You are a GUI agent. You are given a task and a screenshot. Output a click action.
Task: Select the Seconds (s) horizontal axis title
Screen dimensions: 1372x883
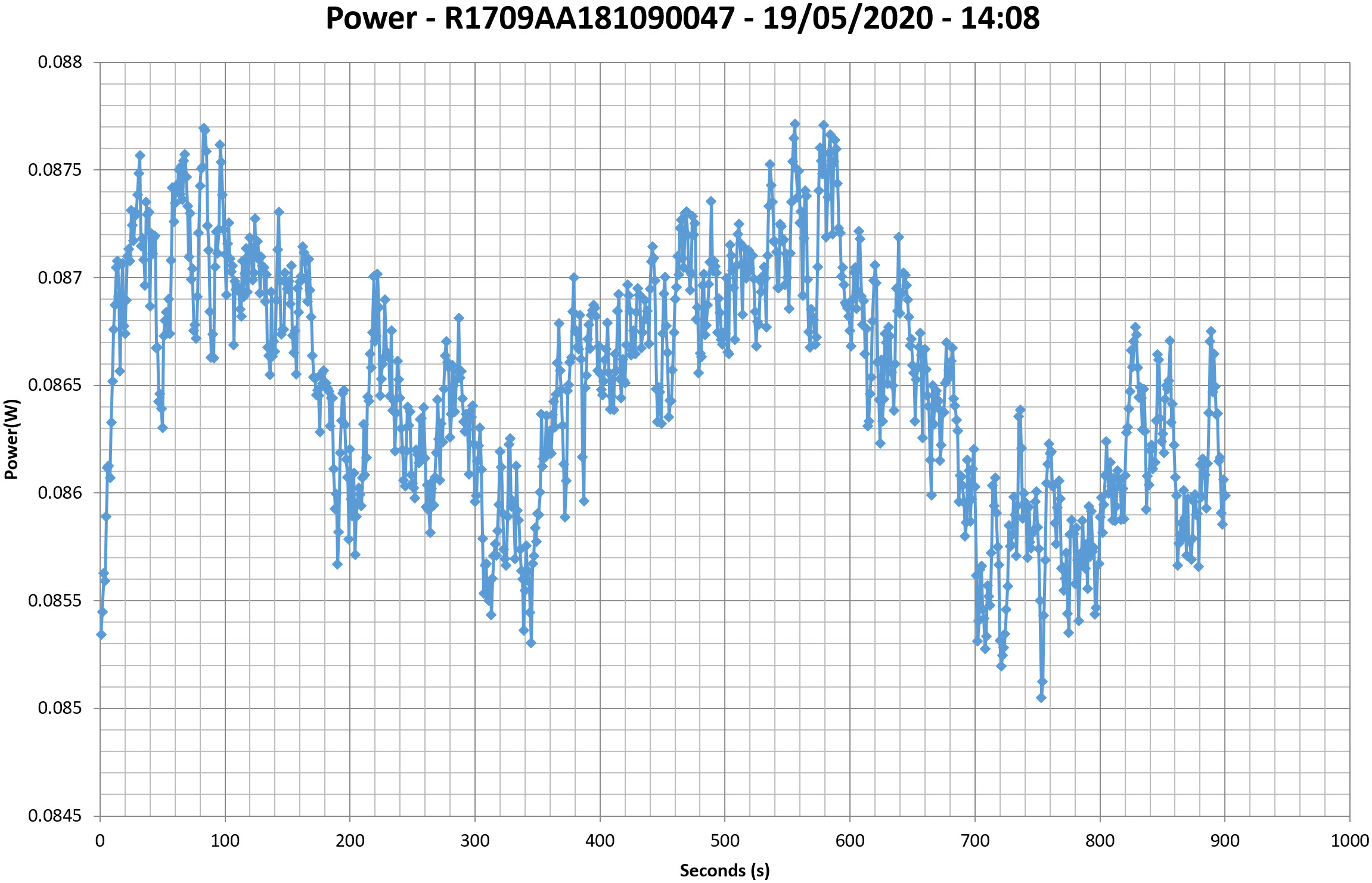pyautogui.click(x=724, y=870)
